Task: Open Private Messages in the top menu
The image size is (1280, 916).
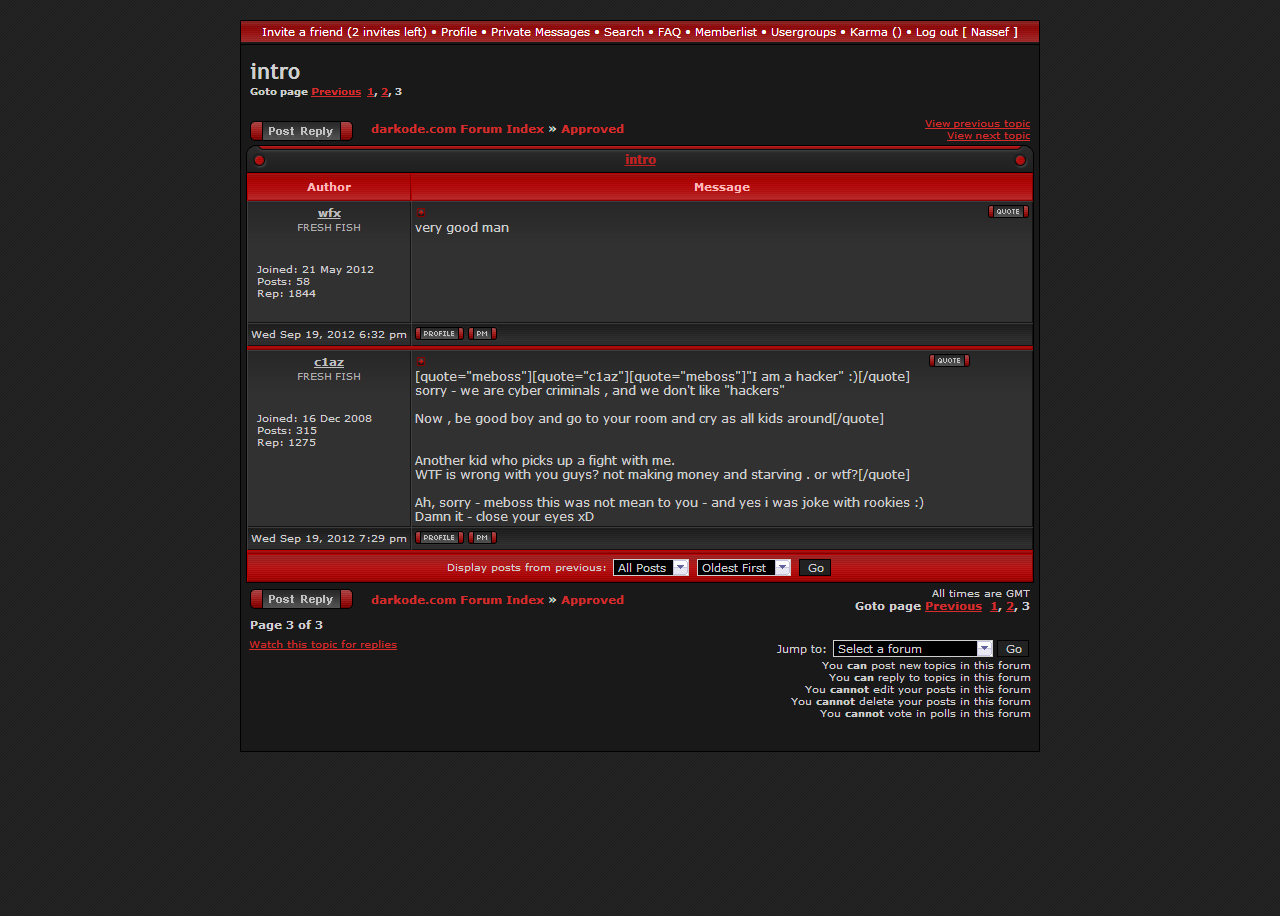Action: pos(540,32)
